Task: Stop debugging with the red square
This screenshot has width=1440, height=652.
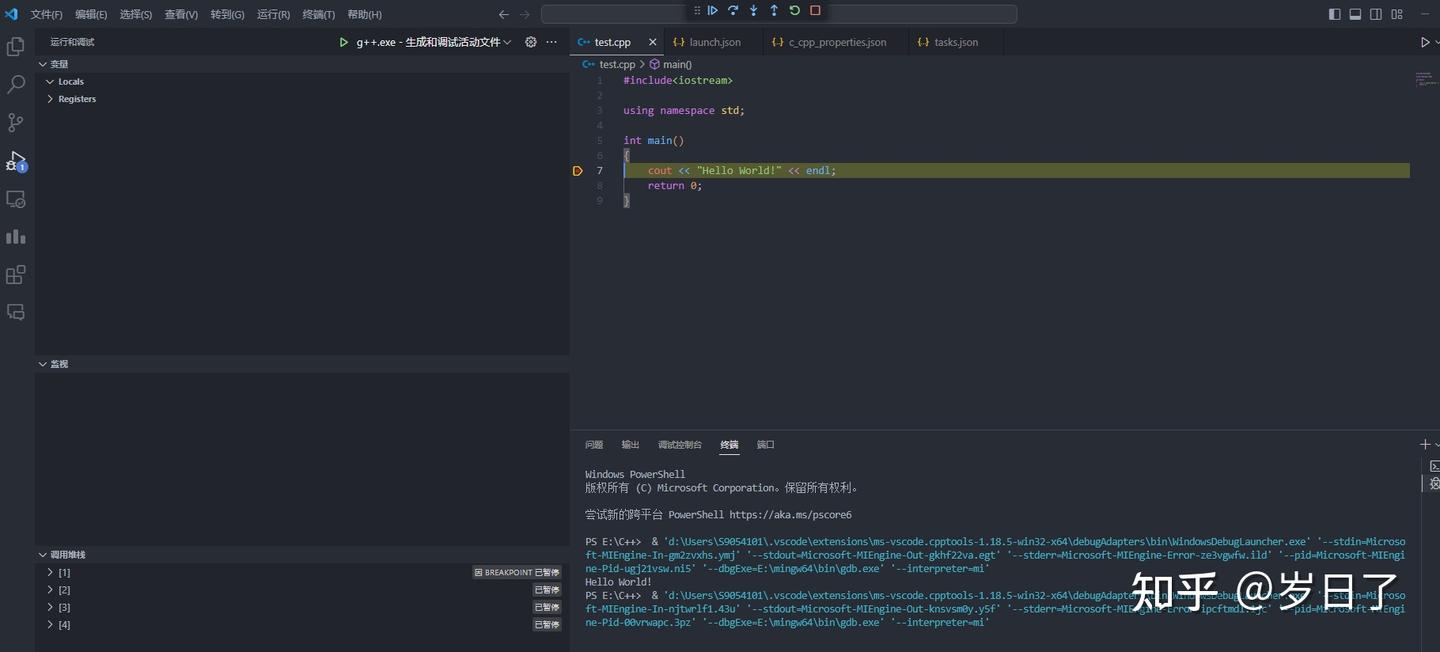Action: coord(815,10)
